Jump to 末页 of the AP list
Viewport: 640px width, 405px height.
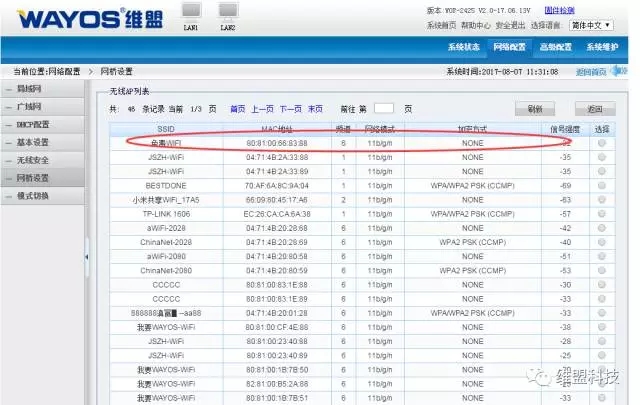pos(315,109)
